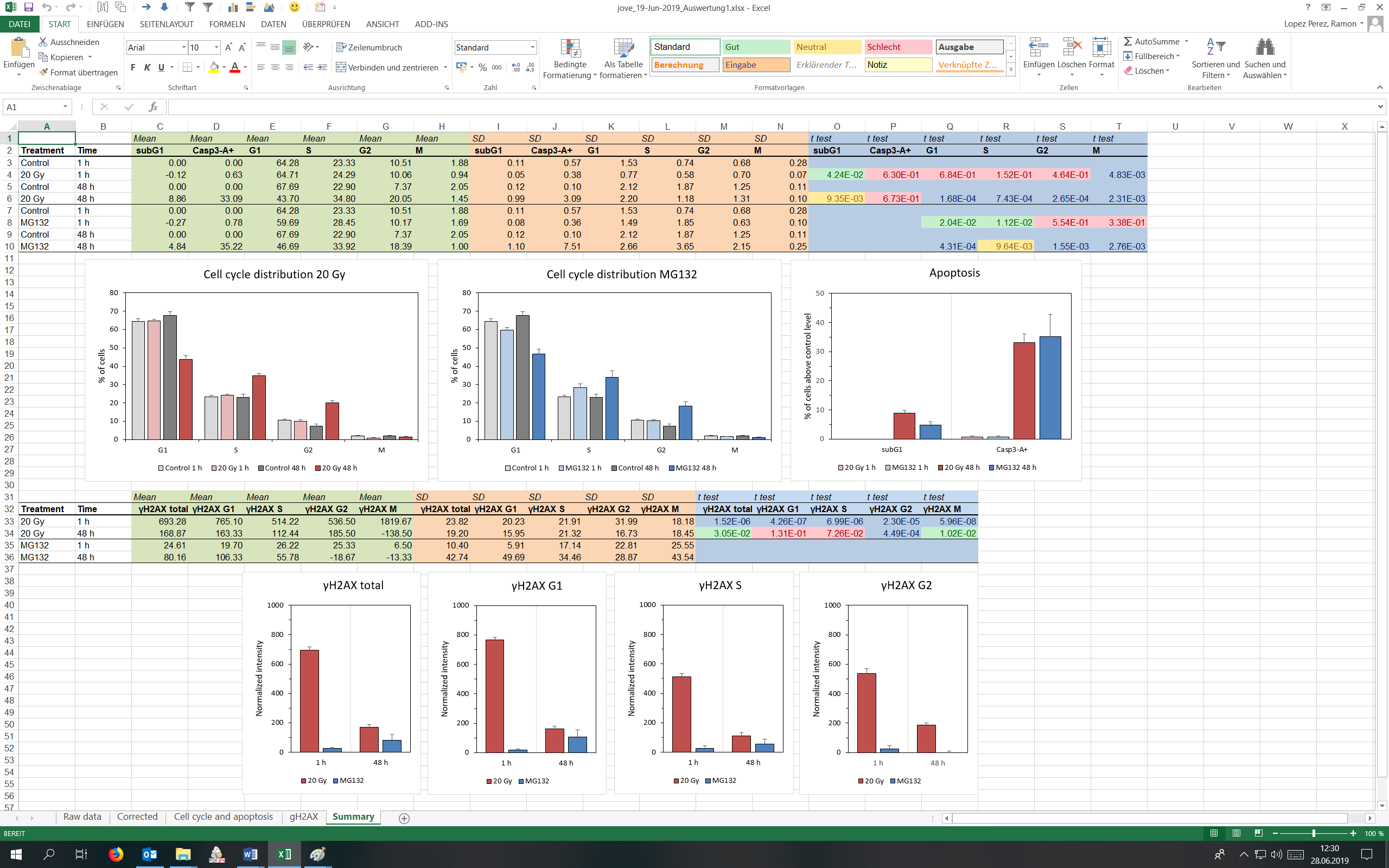
Task: Open Bedingte Formatierung icon menu
Action: coord(570,50)
